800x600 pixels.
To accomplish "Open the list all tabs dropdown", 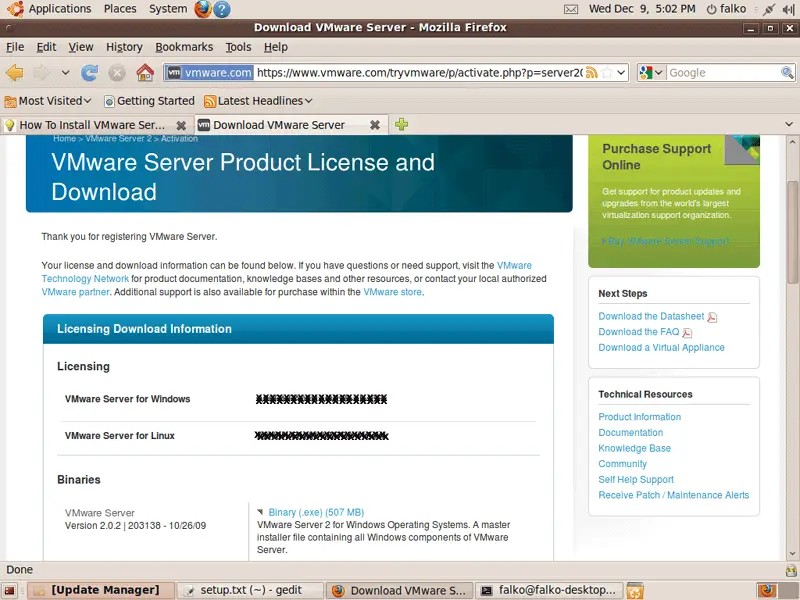I will click(789, 124).
